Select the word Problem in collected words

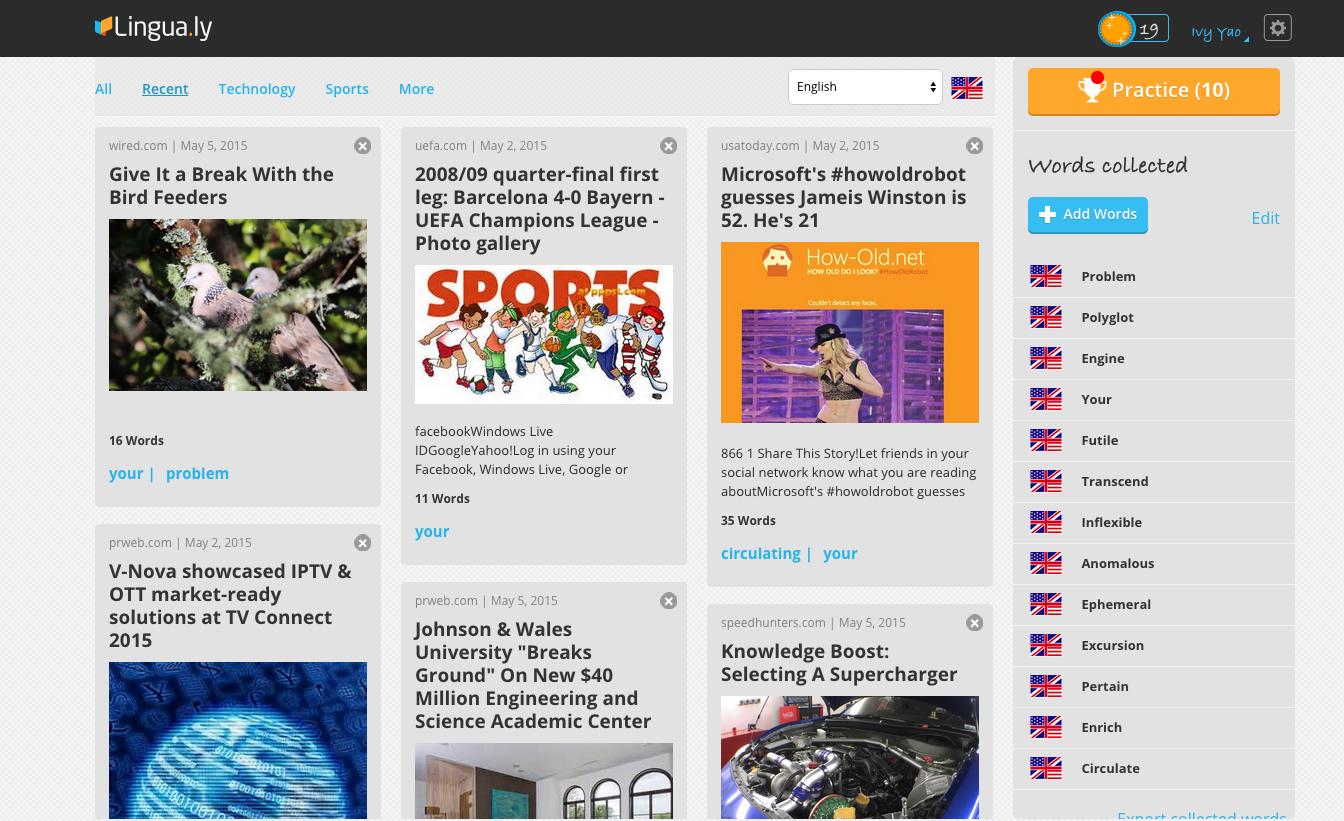[1108, 276]
